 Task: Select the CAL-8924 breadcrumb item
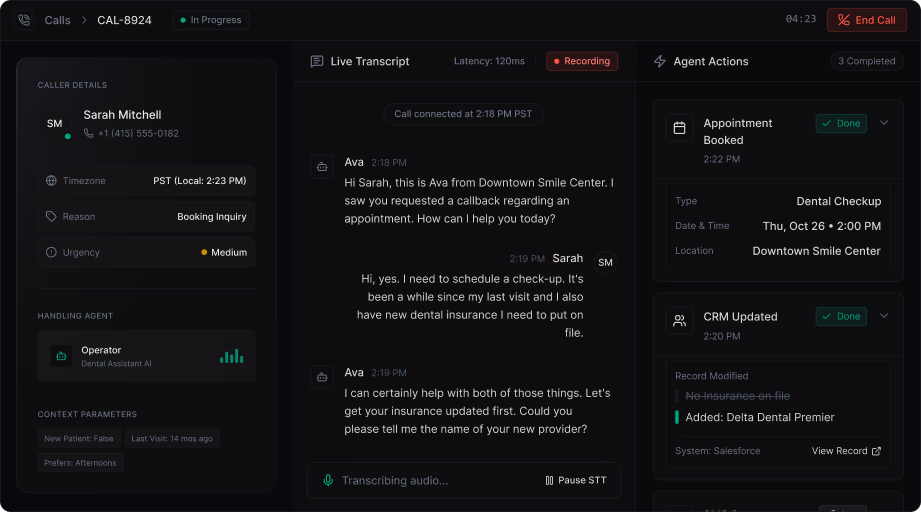[124, 20]
